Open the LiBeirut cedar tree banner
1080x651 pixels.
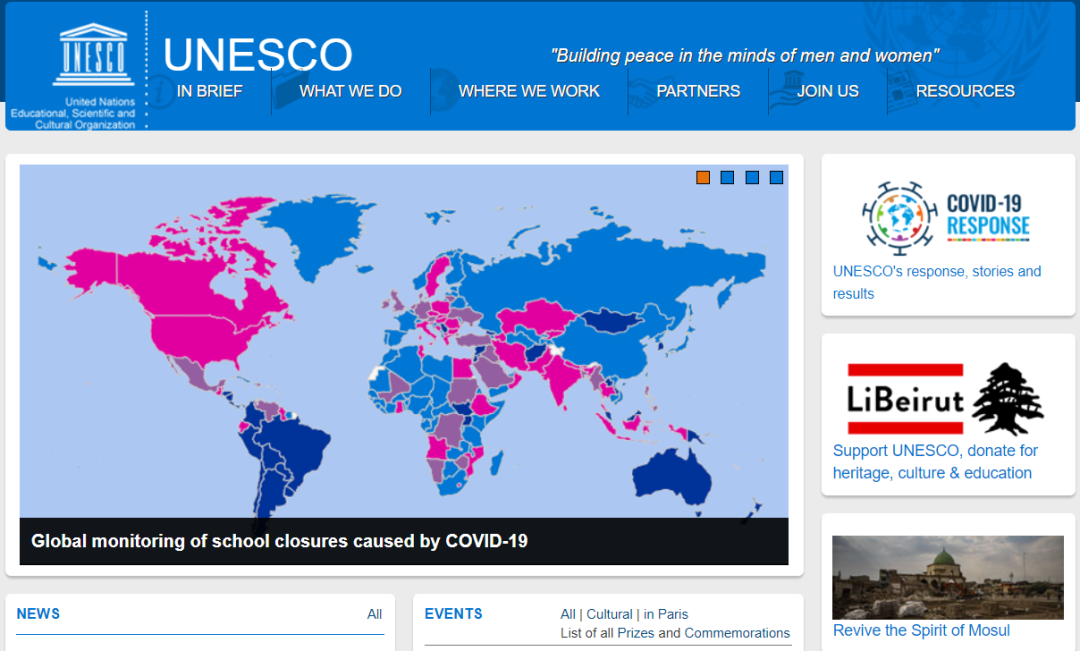[945, 399]
